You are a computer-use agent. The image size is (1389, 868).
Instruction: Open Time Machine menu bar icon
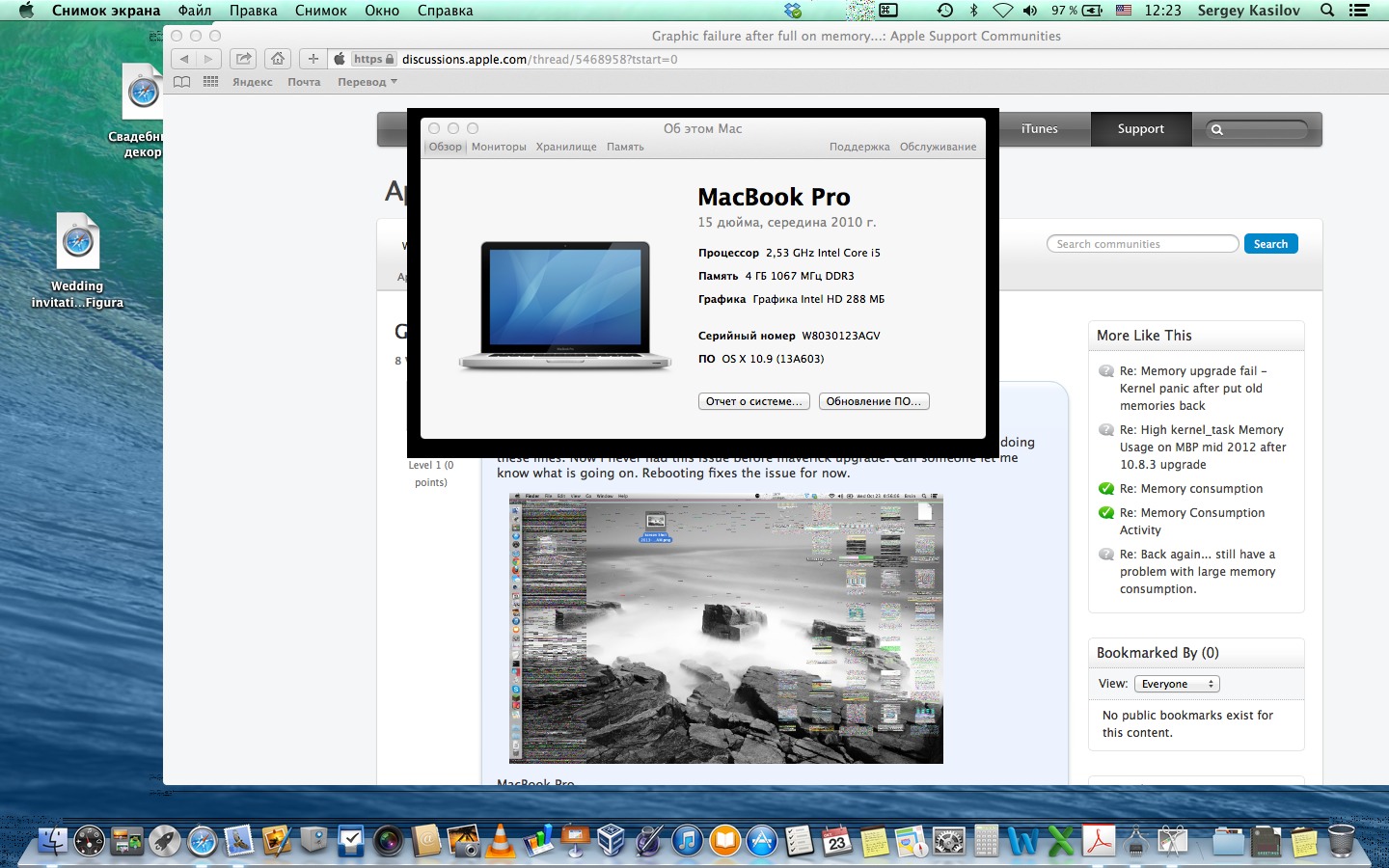(x=945, y=11)
